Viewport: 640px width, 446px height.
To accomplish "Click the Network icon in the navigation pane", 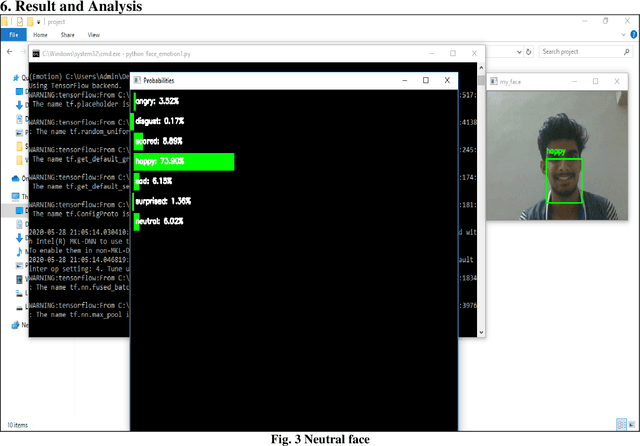I will [16, 325].
